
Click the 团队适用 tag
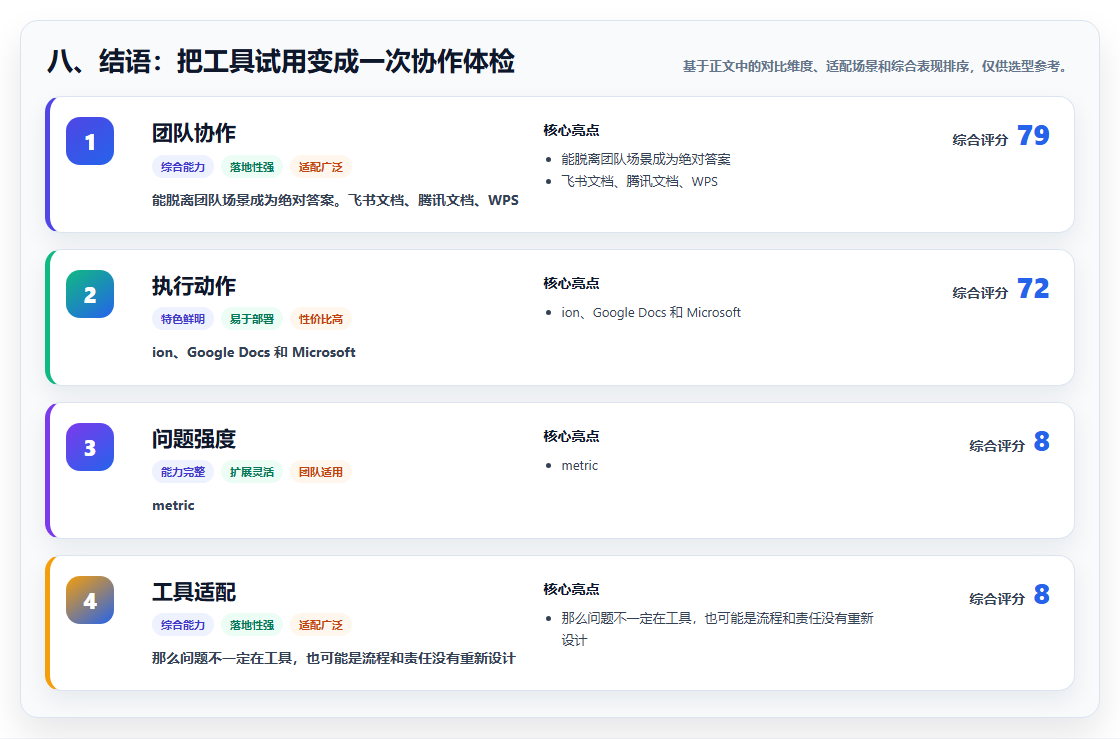click(x=321, y=471)
